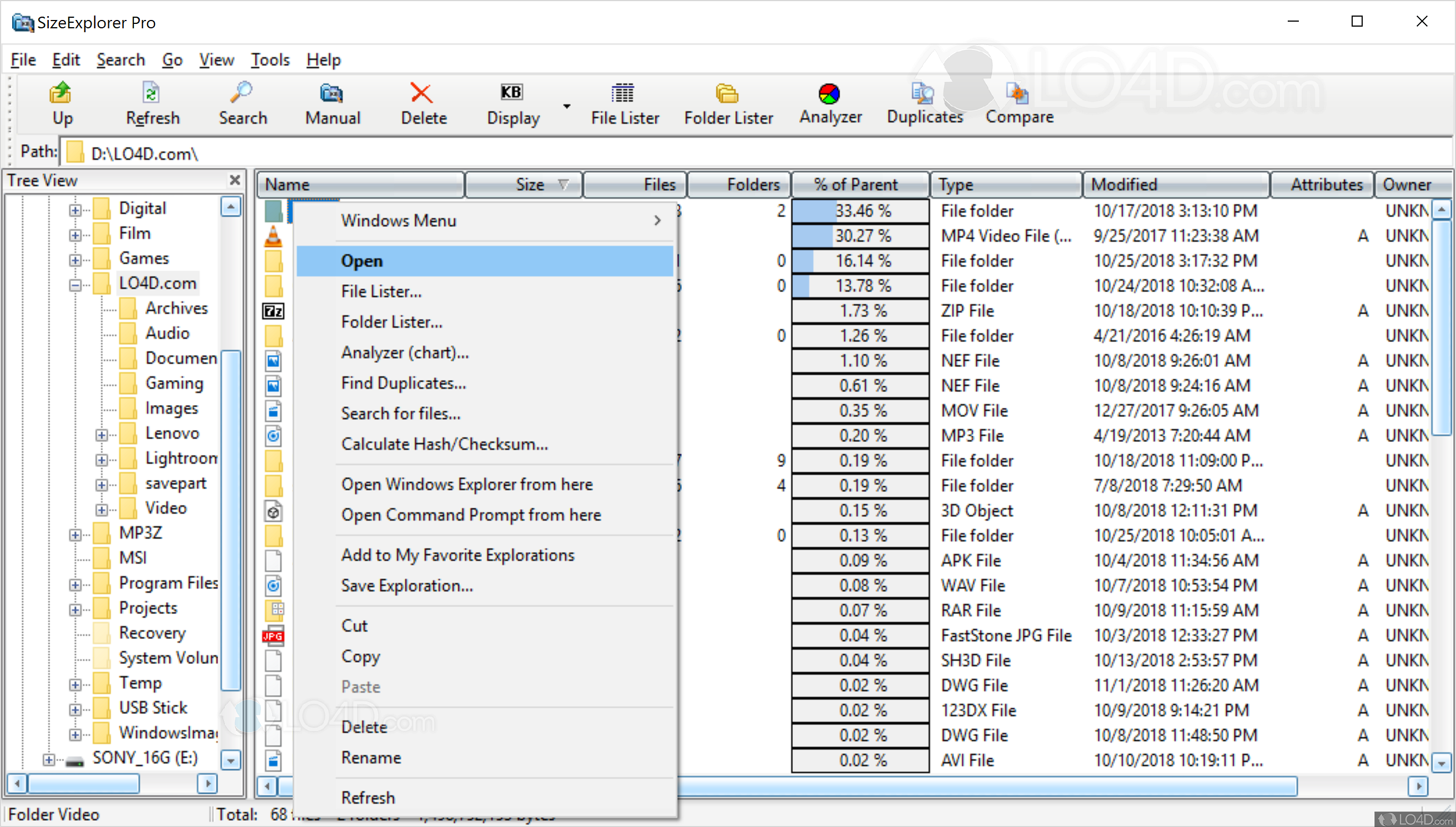
Task: Open the Go menu
Action: click(172, 59)
